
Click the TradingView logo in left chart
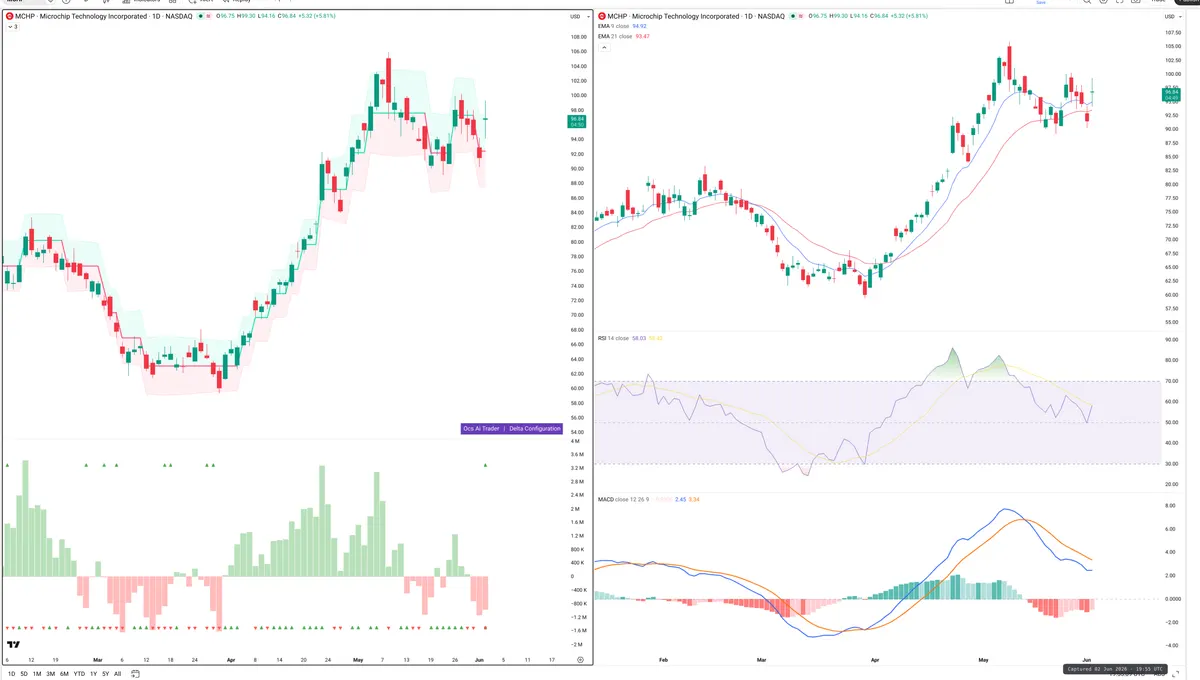pyautogui.click(x=14, y=645)
